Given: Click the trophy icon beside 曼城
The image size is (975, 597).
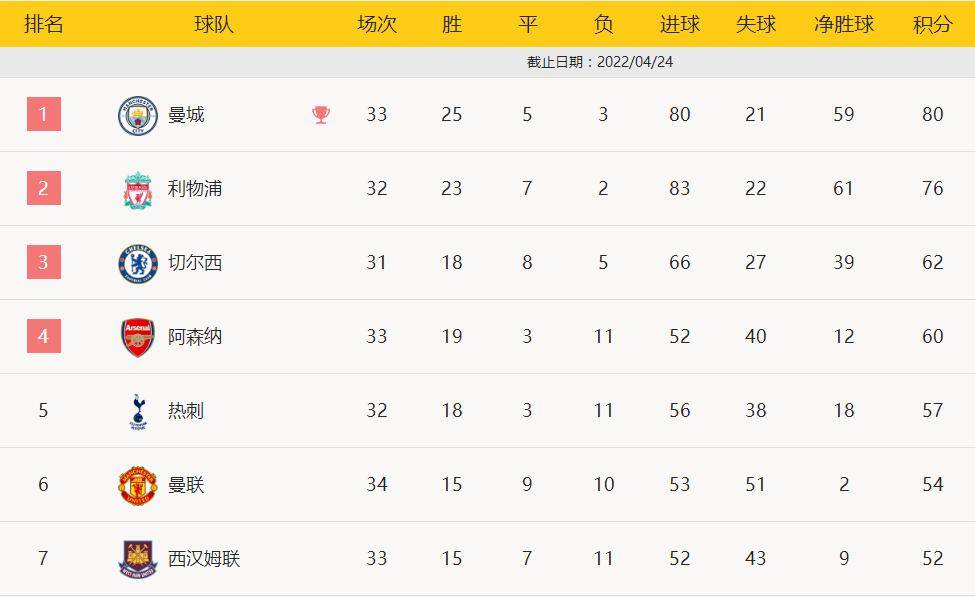Looking at the screenshot, I should [321, 115].
